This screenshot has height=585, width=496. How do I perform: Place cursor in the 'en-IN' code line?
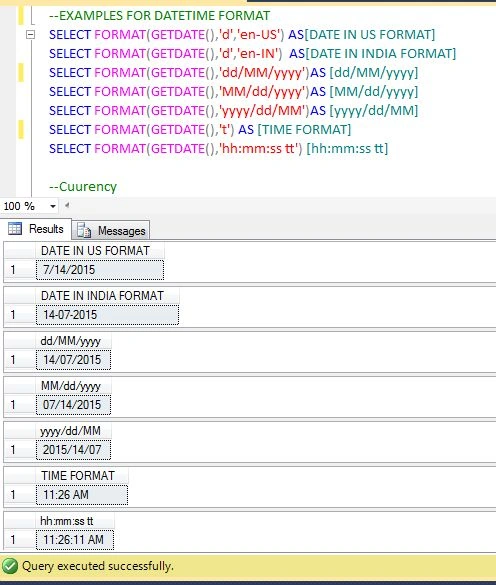252,54
